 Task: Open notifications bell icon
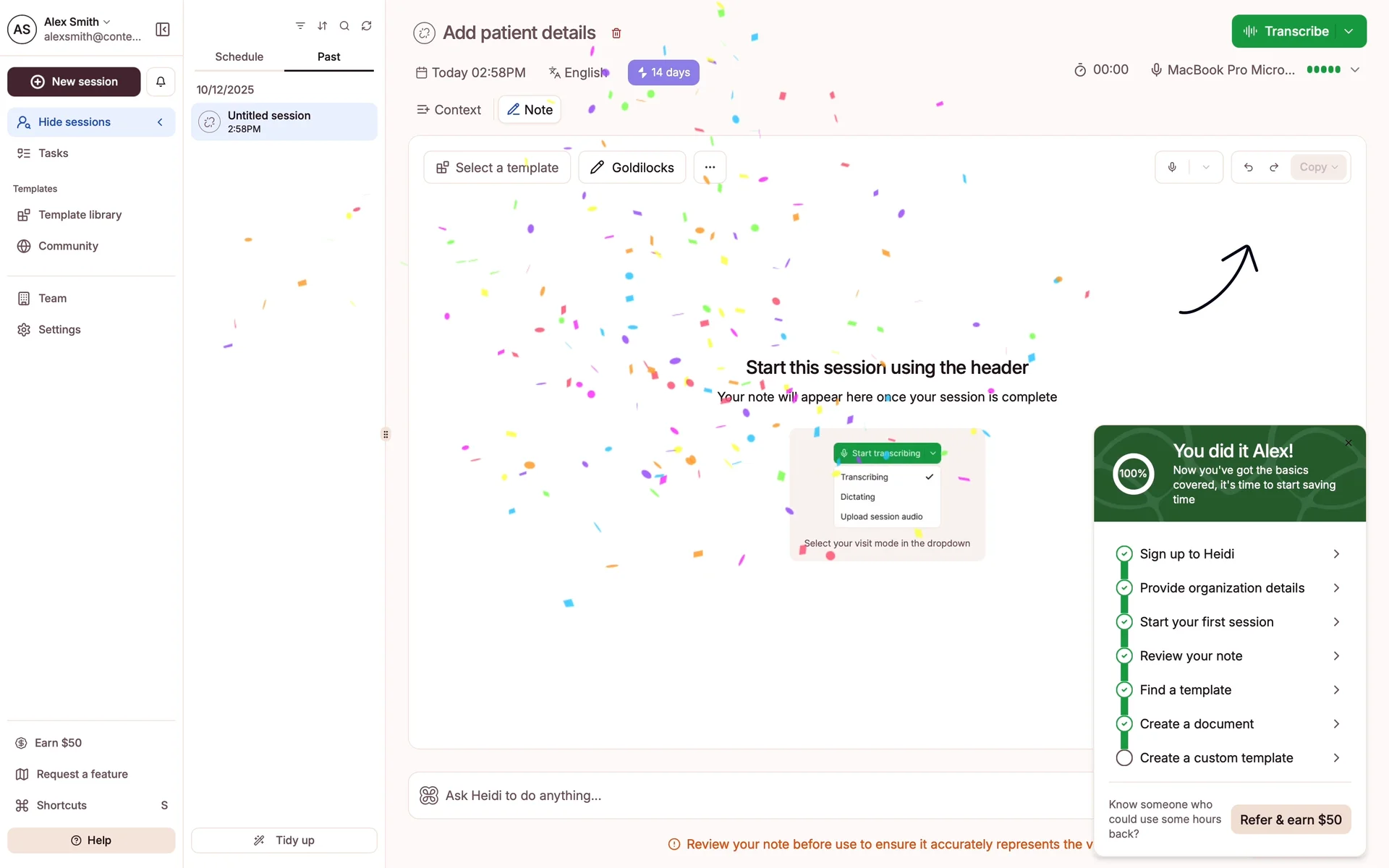[161, 82]
